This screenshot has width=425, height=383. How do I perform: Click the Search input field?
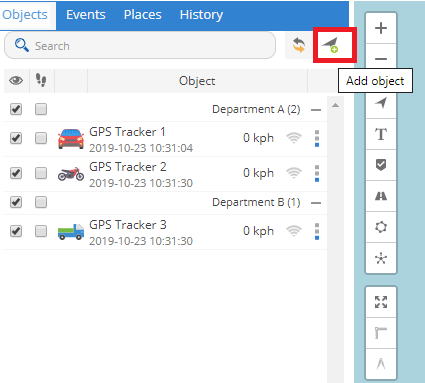pyautogui.click(x=140, y=45)
